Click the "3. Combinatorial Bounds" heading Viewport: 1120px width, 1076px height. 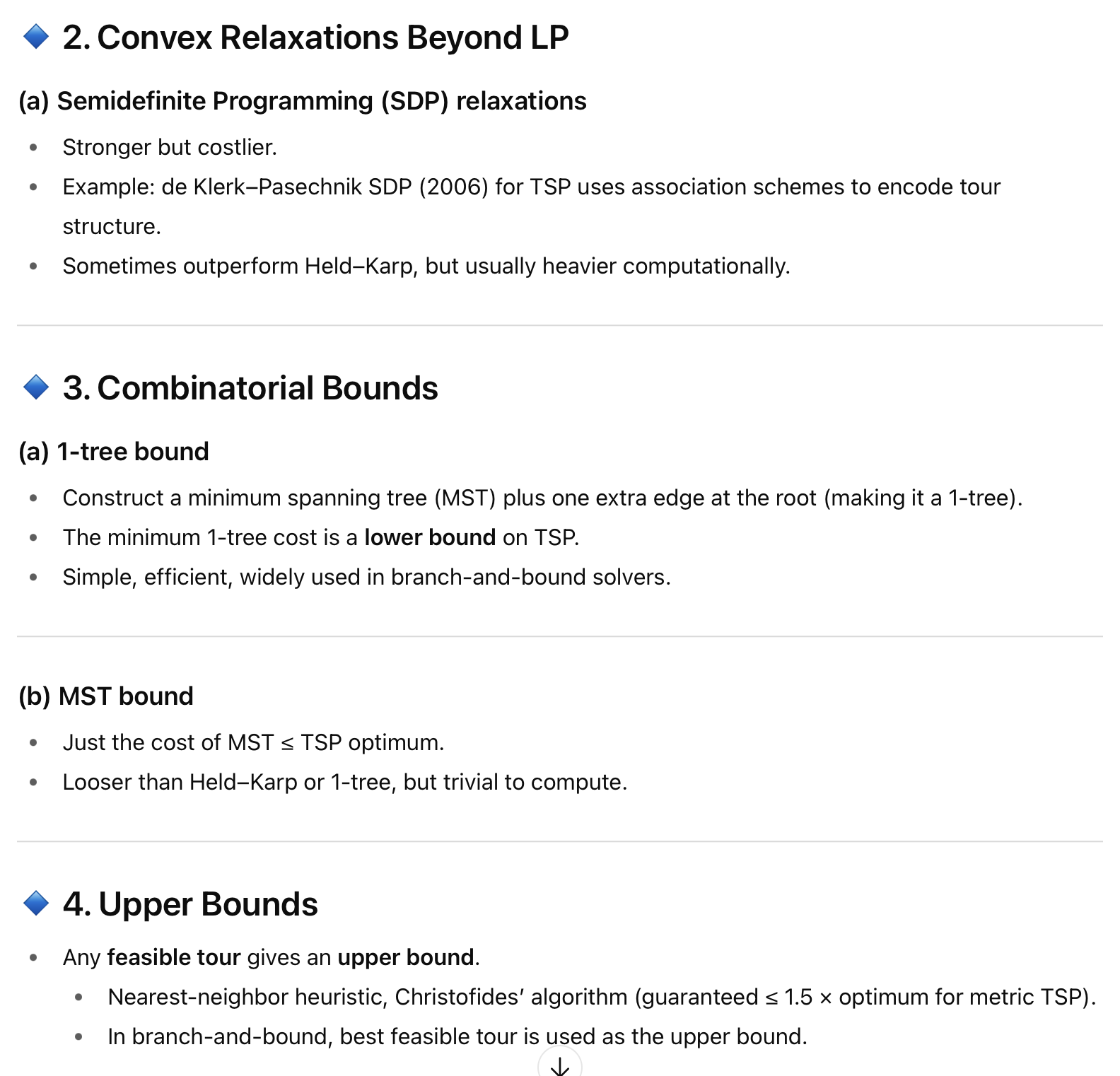(250, 388)
